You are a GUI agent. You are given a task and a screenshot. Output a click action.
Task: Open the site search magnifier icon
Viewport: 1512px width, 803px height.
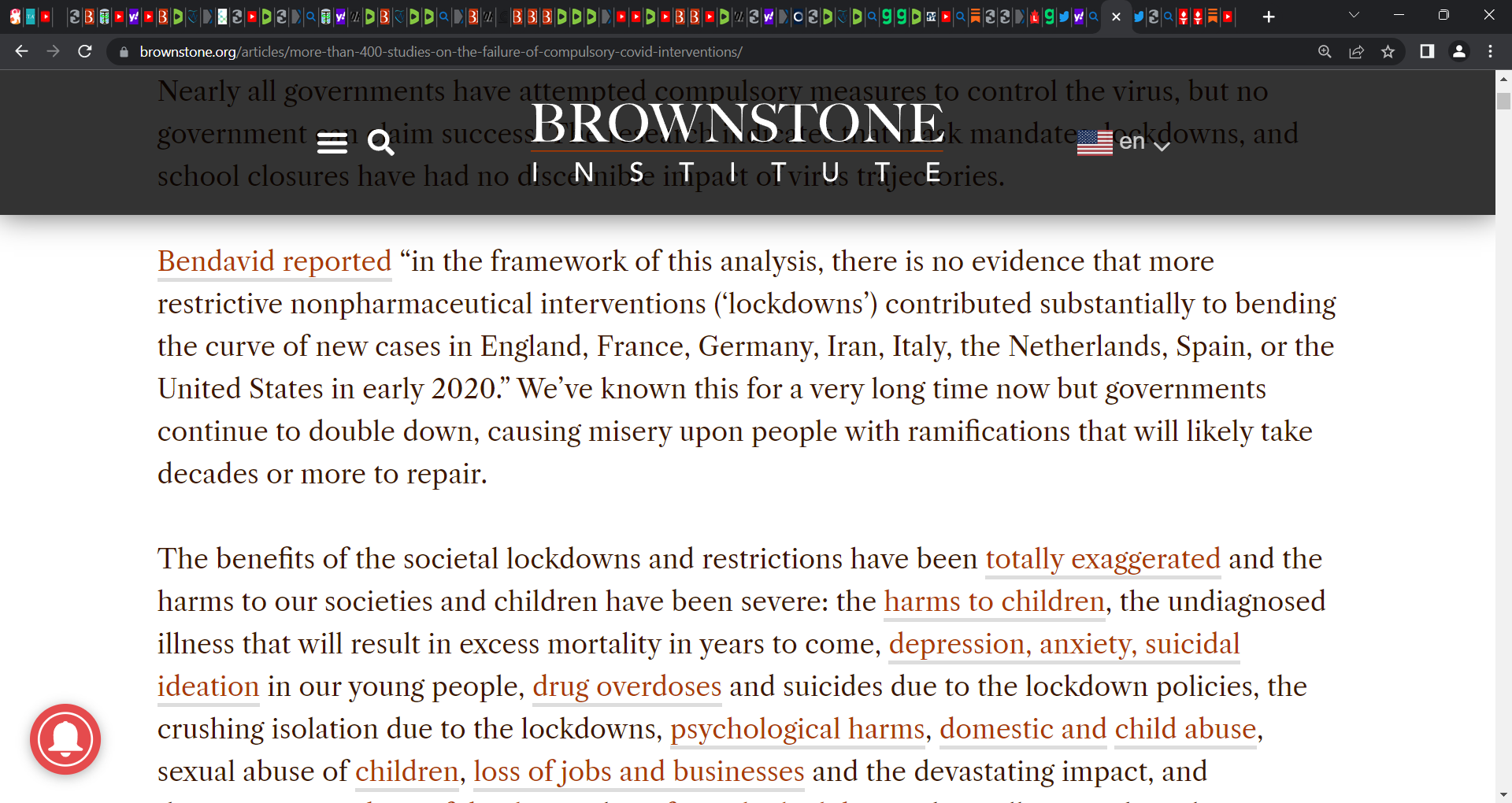381,142
